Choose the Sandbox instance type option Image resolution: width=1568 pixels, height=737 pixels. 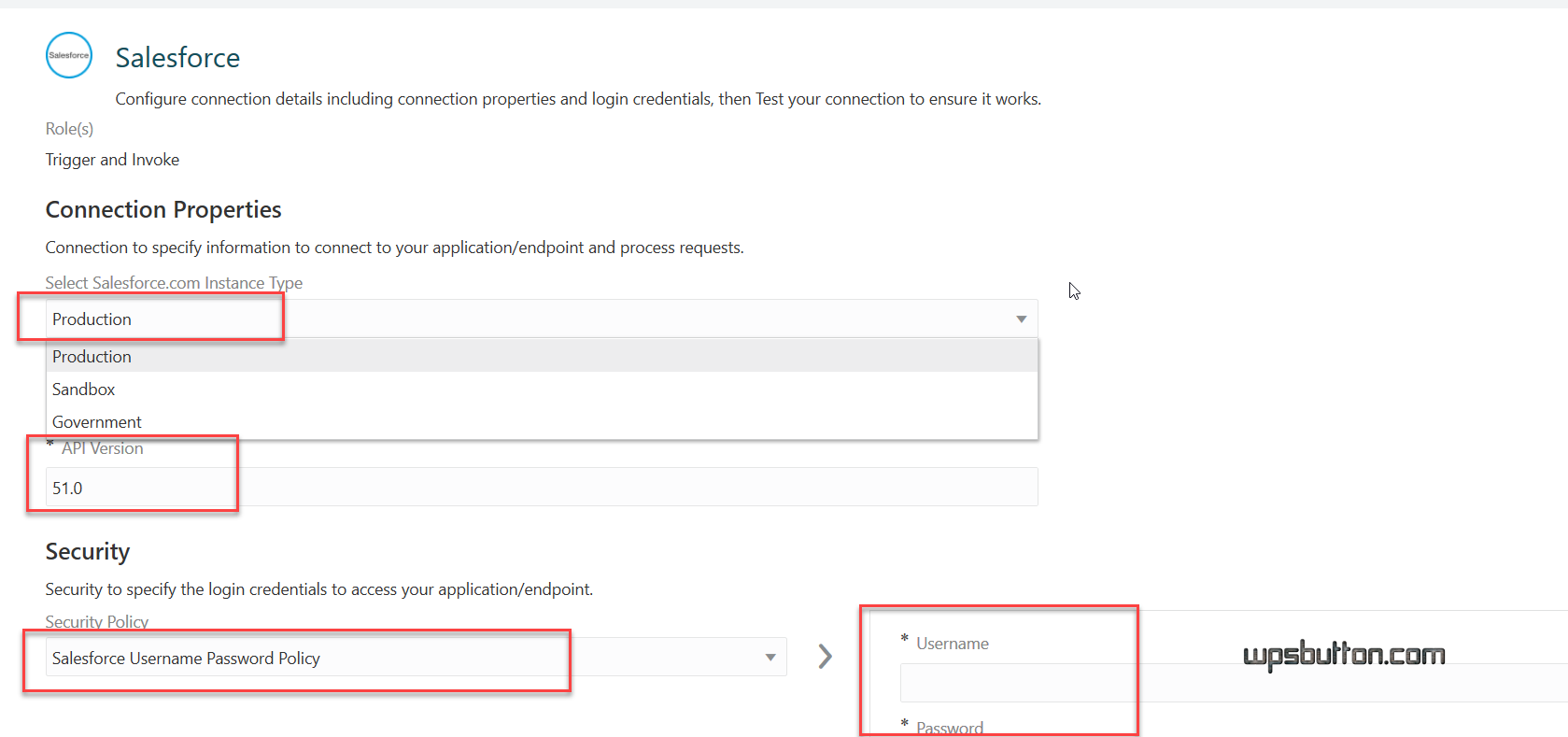click(x=542, y=389)
